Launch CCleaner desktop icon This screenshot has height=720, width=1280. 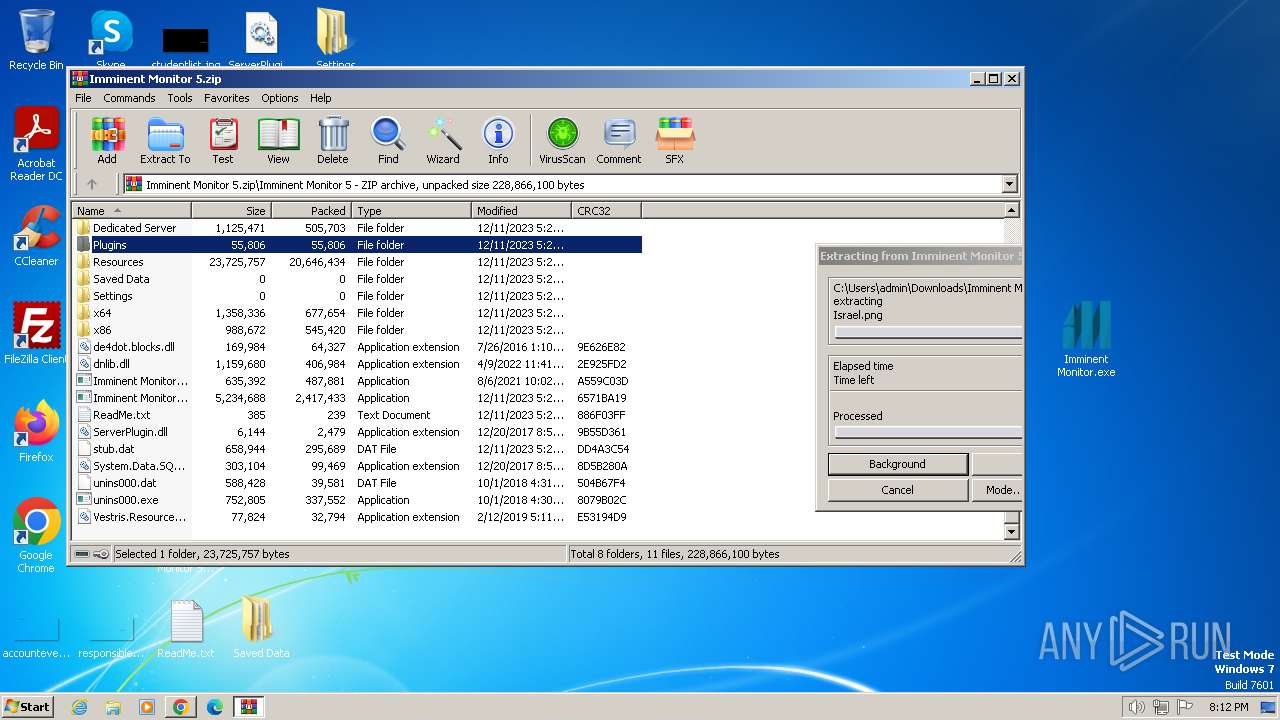point(36,237)
